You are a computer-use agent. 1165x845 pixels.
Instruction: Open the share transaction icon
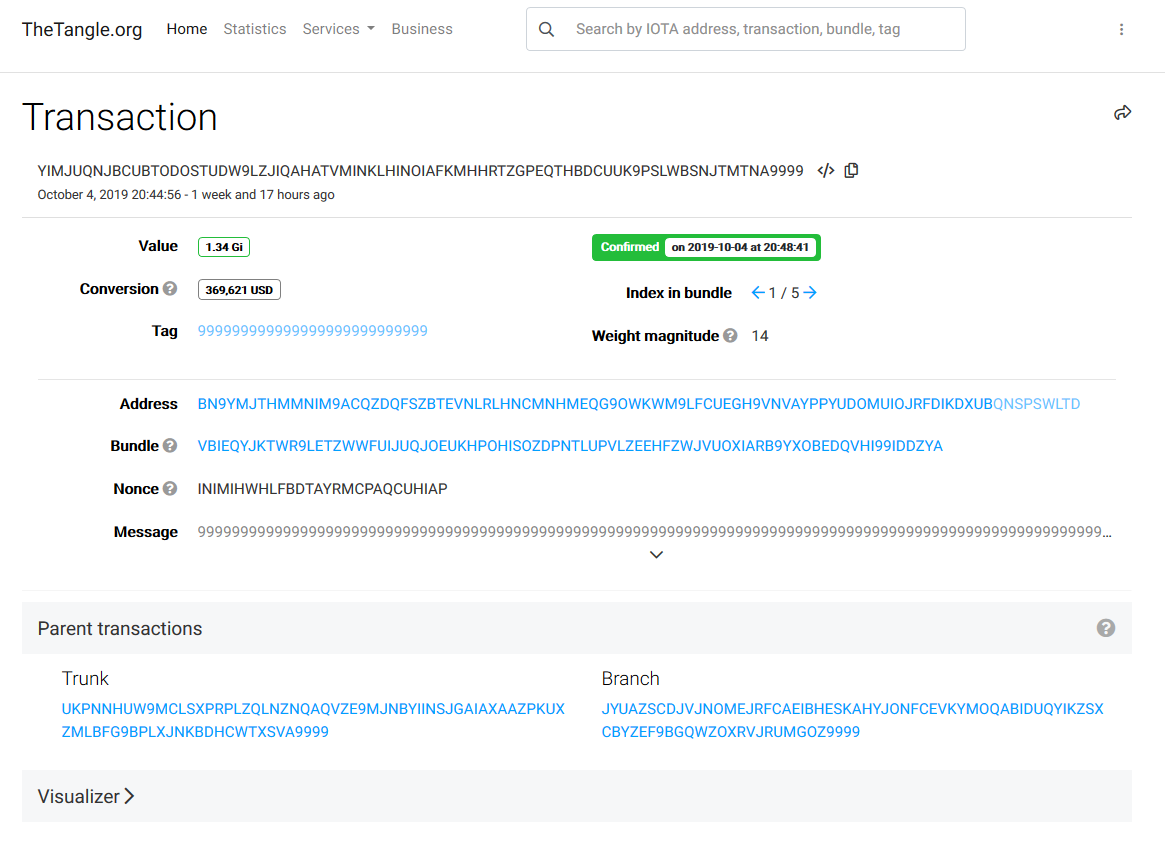(1122, 113)
